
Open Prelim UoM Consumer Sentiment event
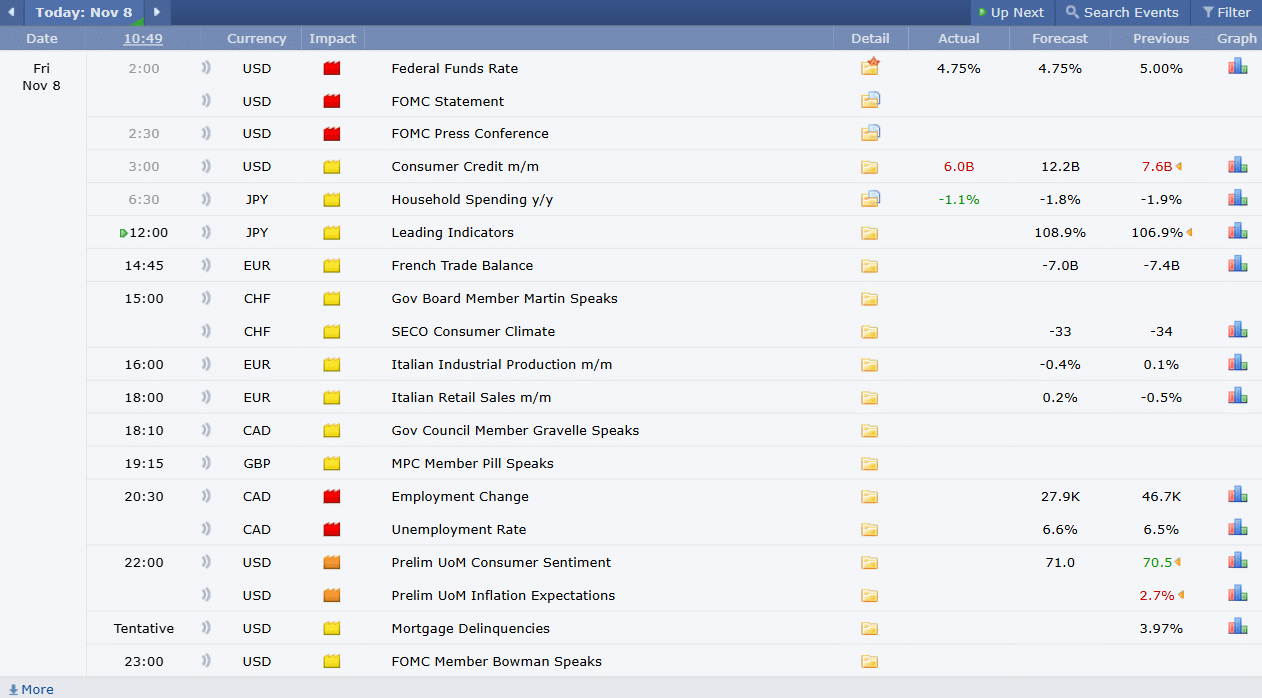click(501, 562)
